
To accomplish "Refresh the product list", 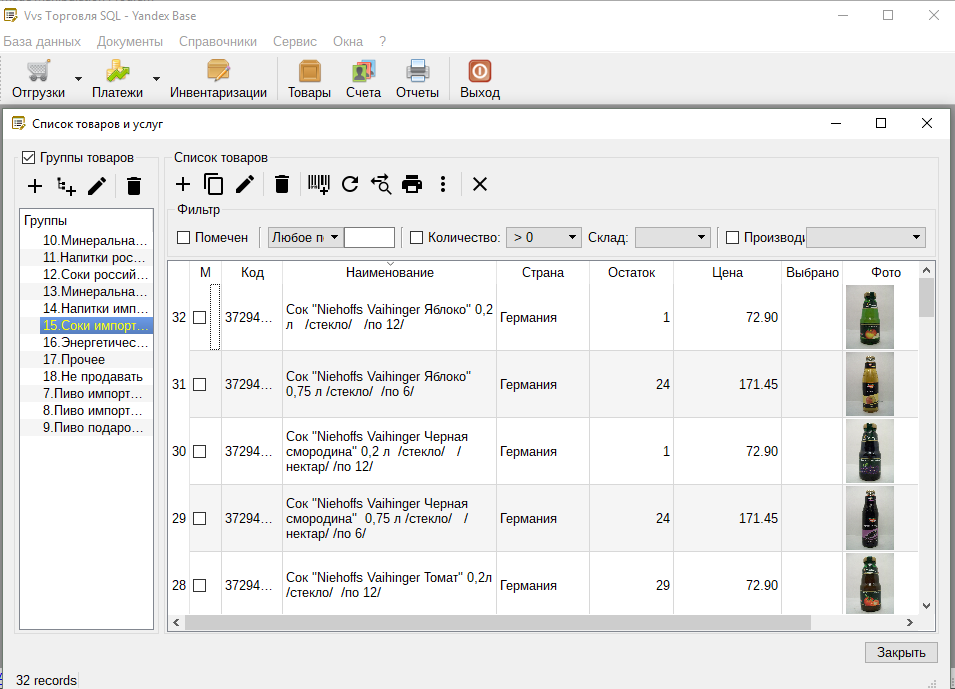I will point(350,184).
